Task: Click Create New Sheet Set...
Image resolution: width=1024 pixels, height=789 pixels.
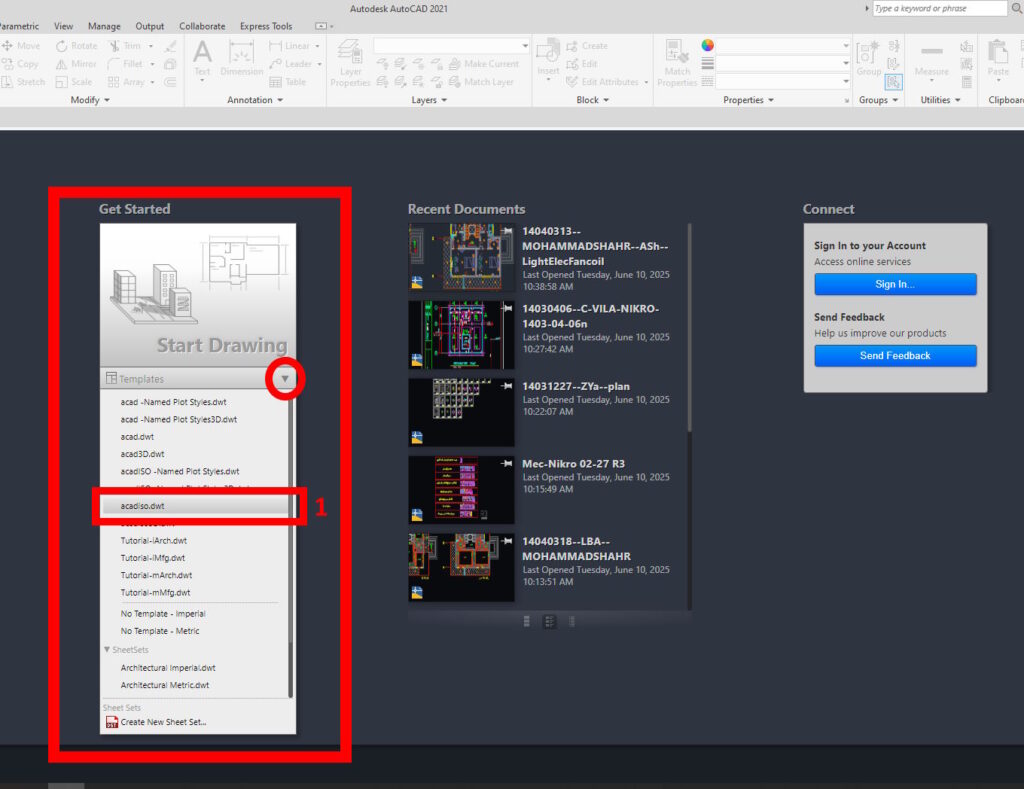Action: coord(156,722)
